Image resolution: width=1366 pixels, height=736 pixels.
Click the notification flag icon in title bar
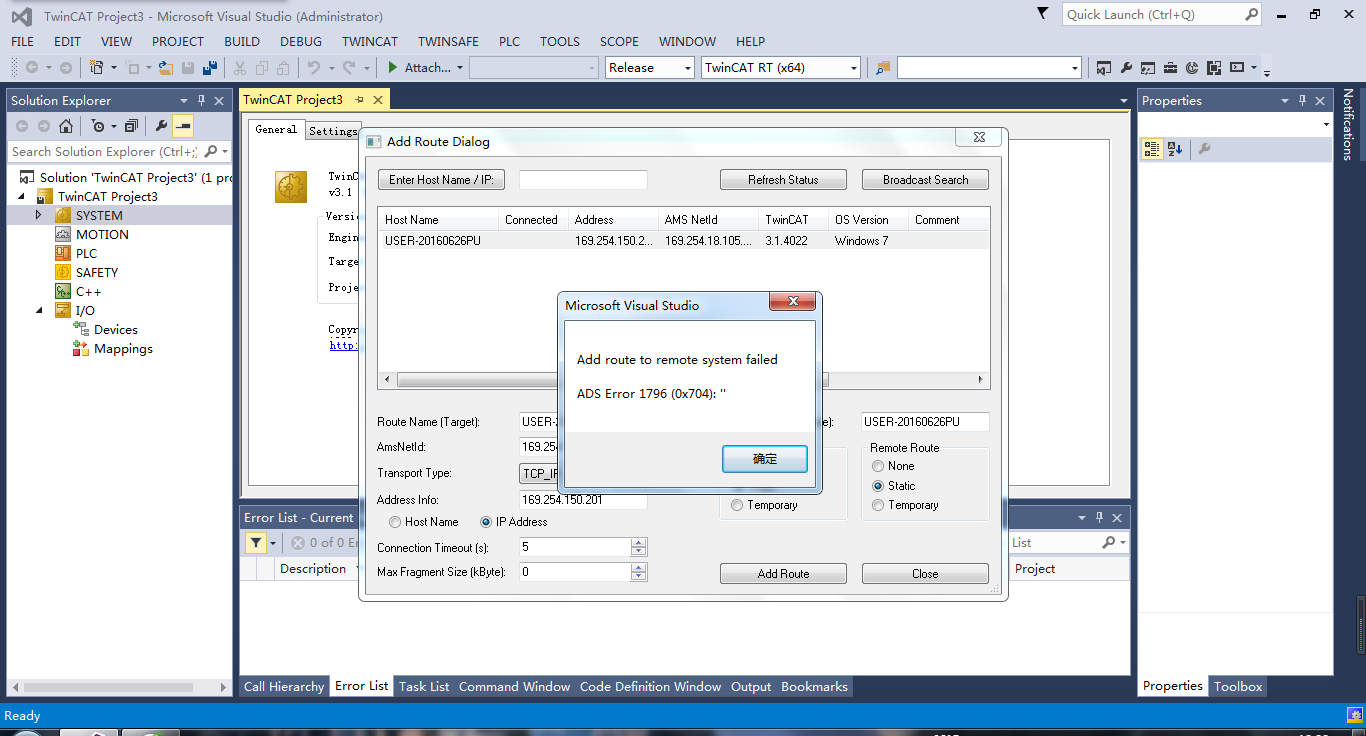tap(1043, 14)
